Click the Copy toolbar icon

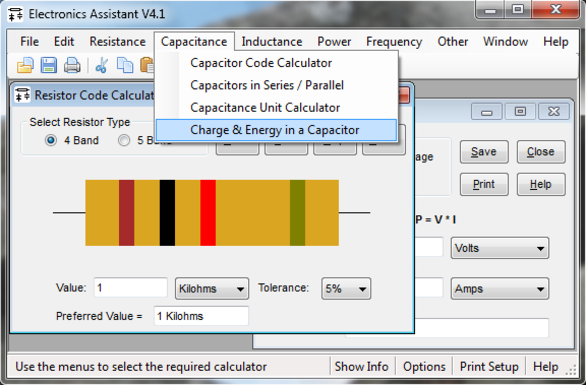[x=125, y=65]
